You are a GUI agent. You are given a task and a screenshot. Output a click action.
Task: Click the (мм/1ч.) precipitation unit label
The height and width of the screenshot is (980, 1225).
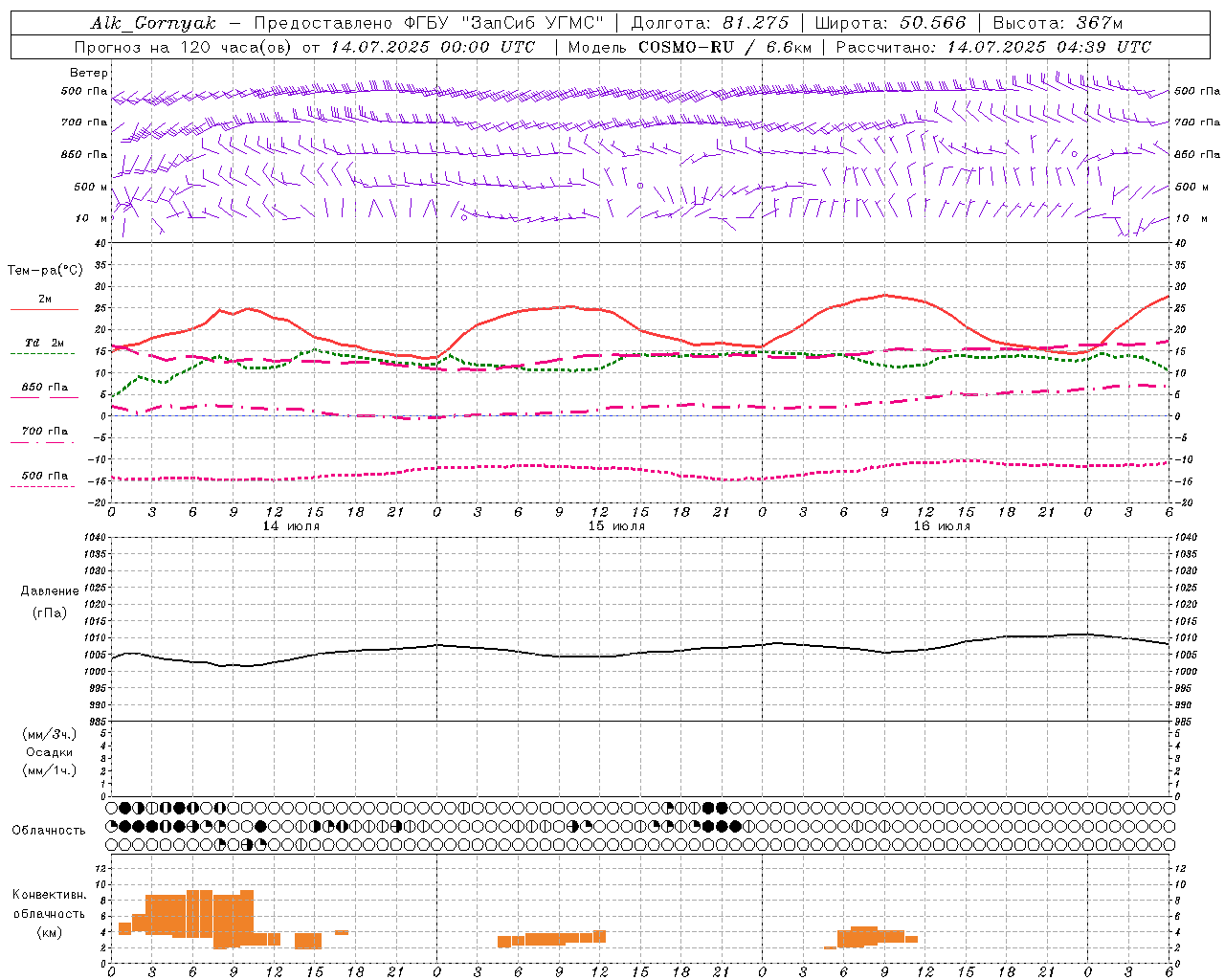(50, 770)
